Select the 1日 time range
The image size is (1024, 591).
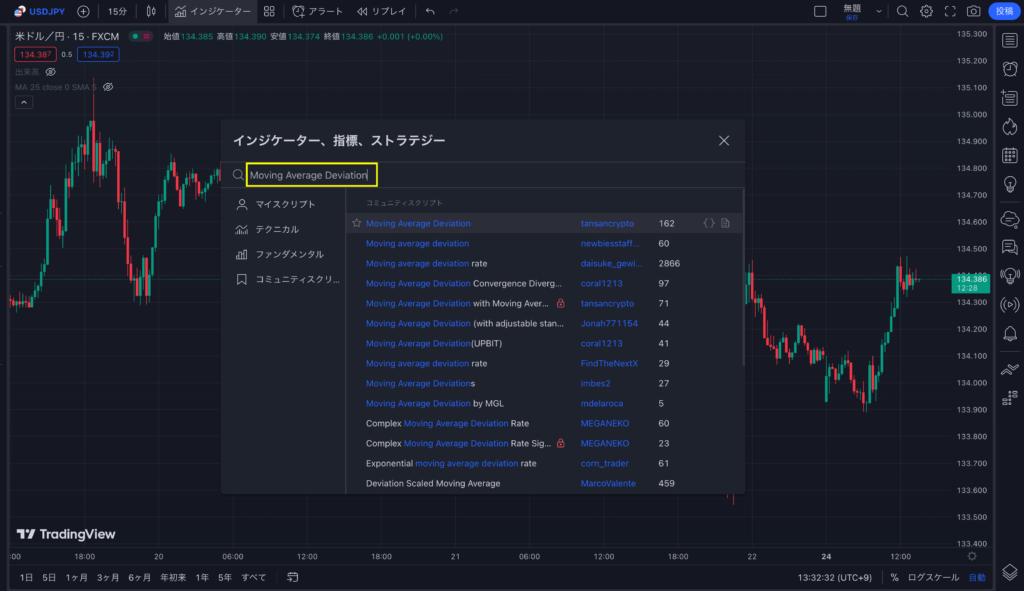pyautogui.click(x=26, y=577)
